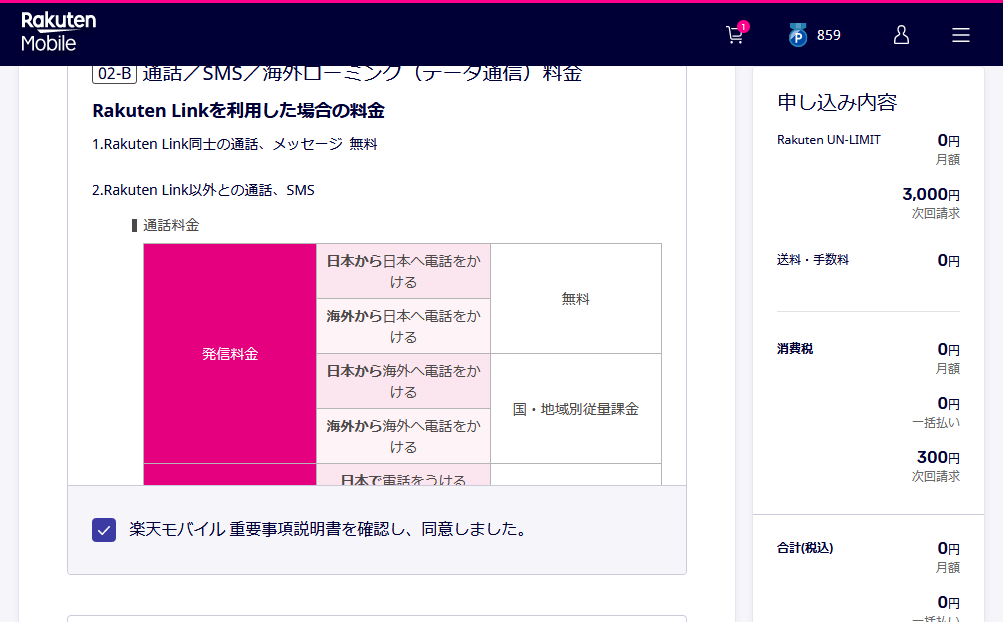Screen dimensions: 1003x622
Task: Click Rakuten UN-LIMIT plan name
Action: pyautogui.click(x=828, y=140)
